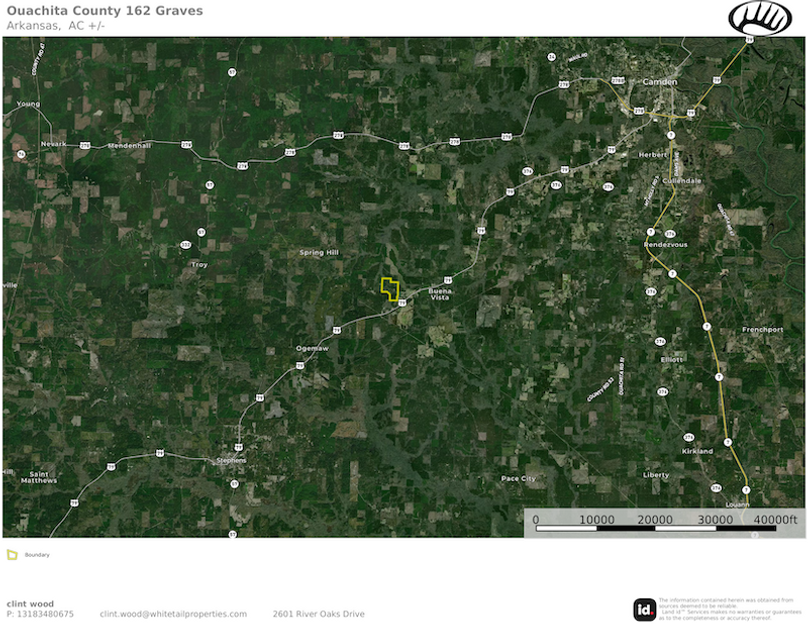Click the yellow property boundary outline
The width and height of the screenshot is (808, 624).
390,289
